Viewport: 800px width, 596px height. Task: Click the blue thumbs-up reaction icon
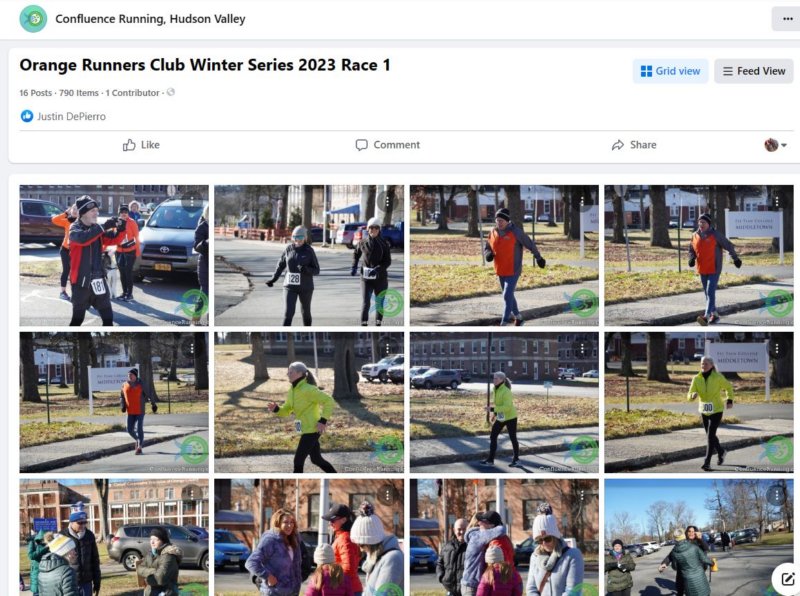(27, 116)
